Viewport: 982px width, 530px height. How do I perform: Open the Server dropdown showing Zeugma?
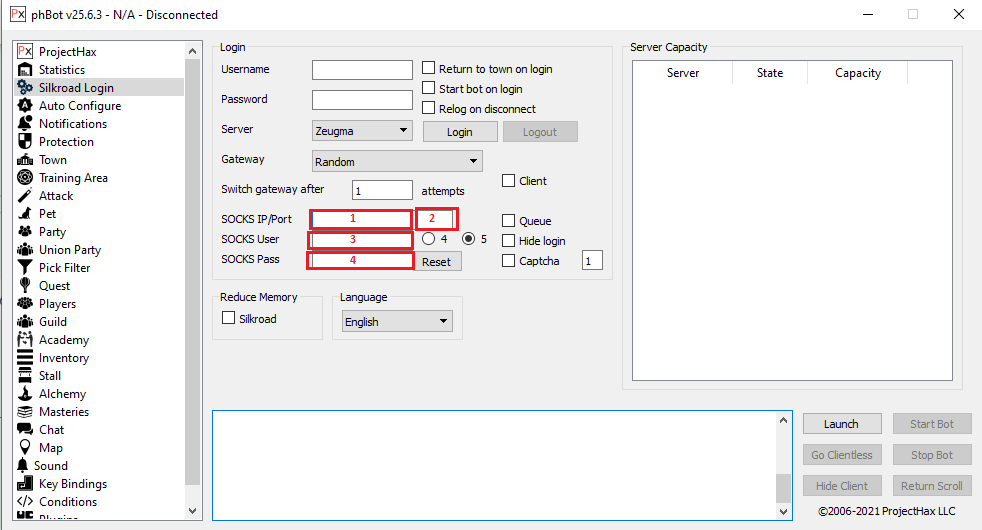click(362, 131)
